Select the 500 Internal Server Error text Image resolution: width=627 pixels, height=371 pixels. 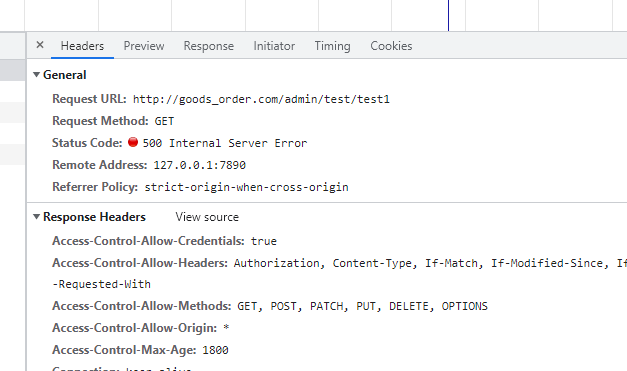[225, 143]
